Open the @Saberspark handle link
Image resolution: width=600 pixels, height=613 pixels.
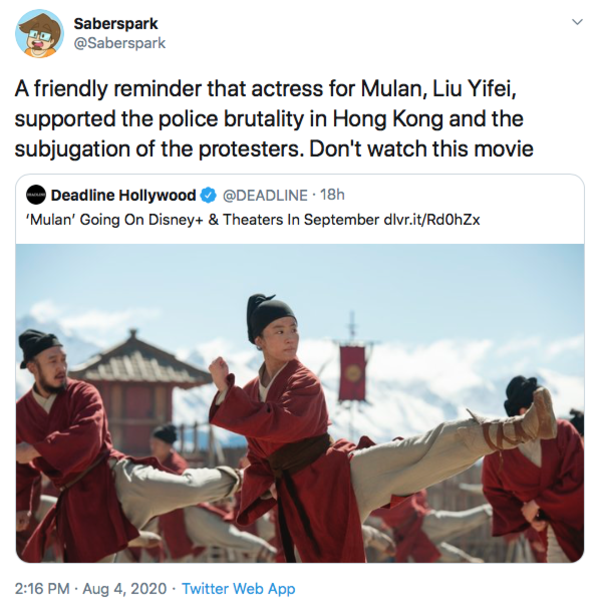pos(120,43)
